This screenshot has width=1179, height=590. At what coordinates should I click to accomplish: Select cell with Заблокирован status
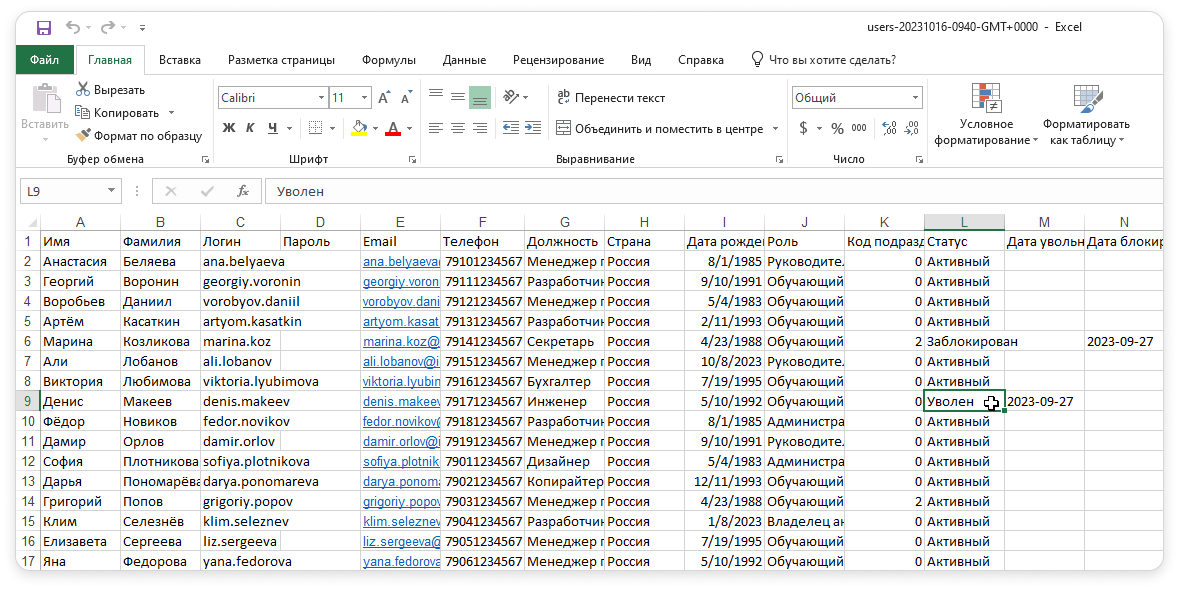(x=965, y=341)
